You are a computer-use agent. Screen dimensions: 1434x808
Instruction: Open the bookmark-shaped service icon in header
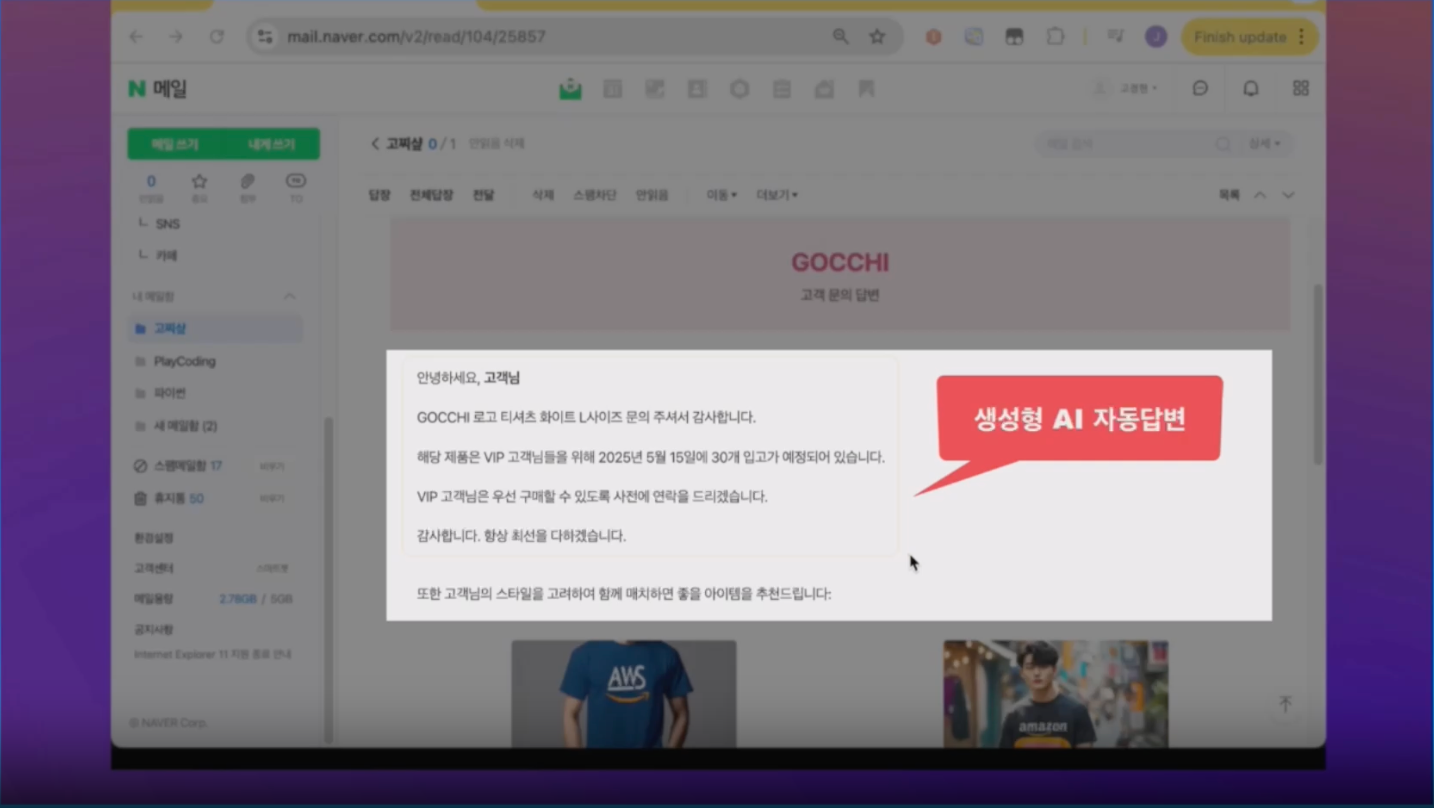[x=866, y=89]
